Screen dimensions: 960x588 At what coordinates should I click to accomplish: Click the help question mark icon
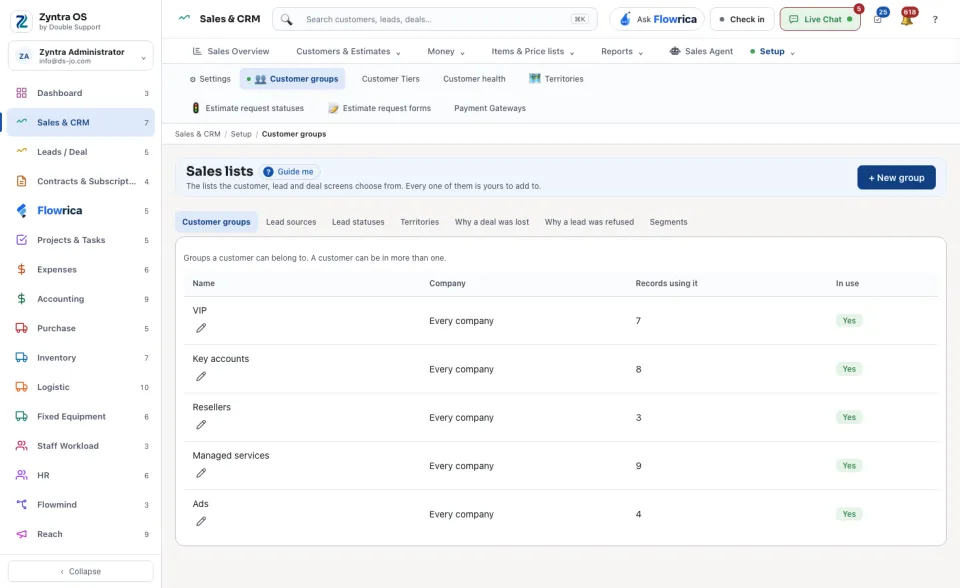[x=935, y=20]
